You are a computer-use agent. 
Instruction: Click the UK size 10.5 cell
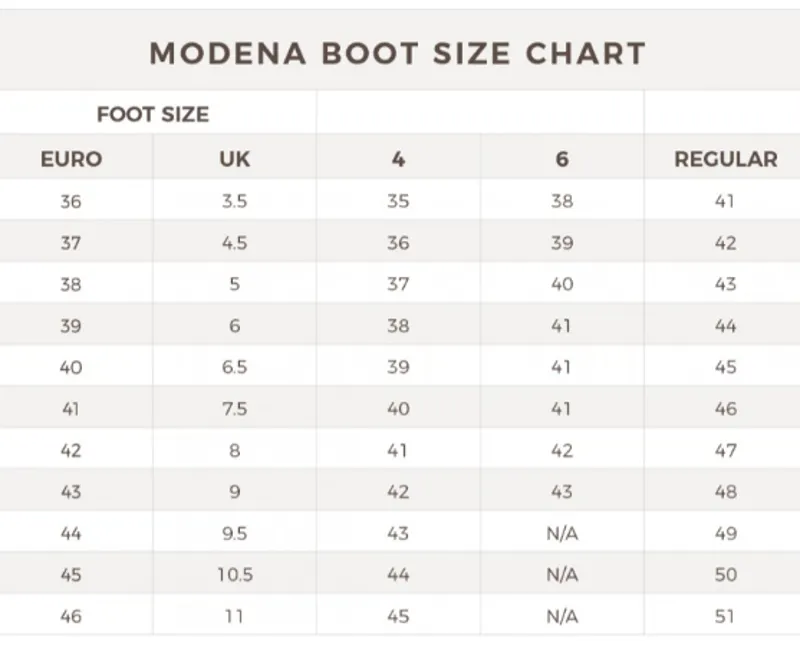234,575
